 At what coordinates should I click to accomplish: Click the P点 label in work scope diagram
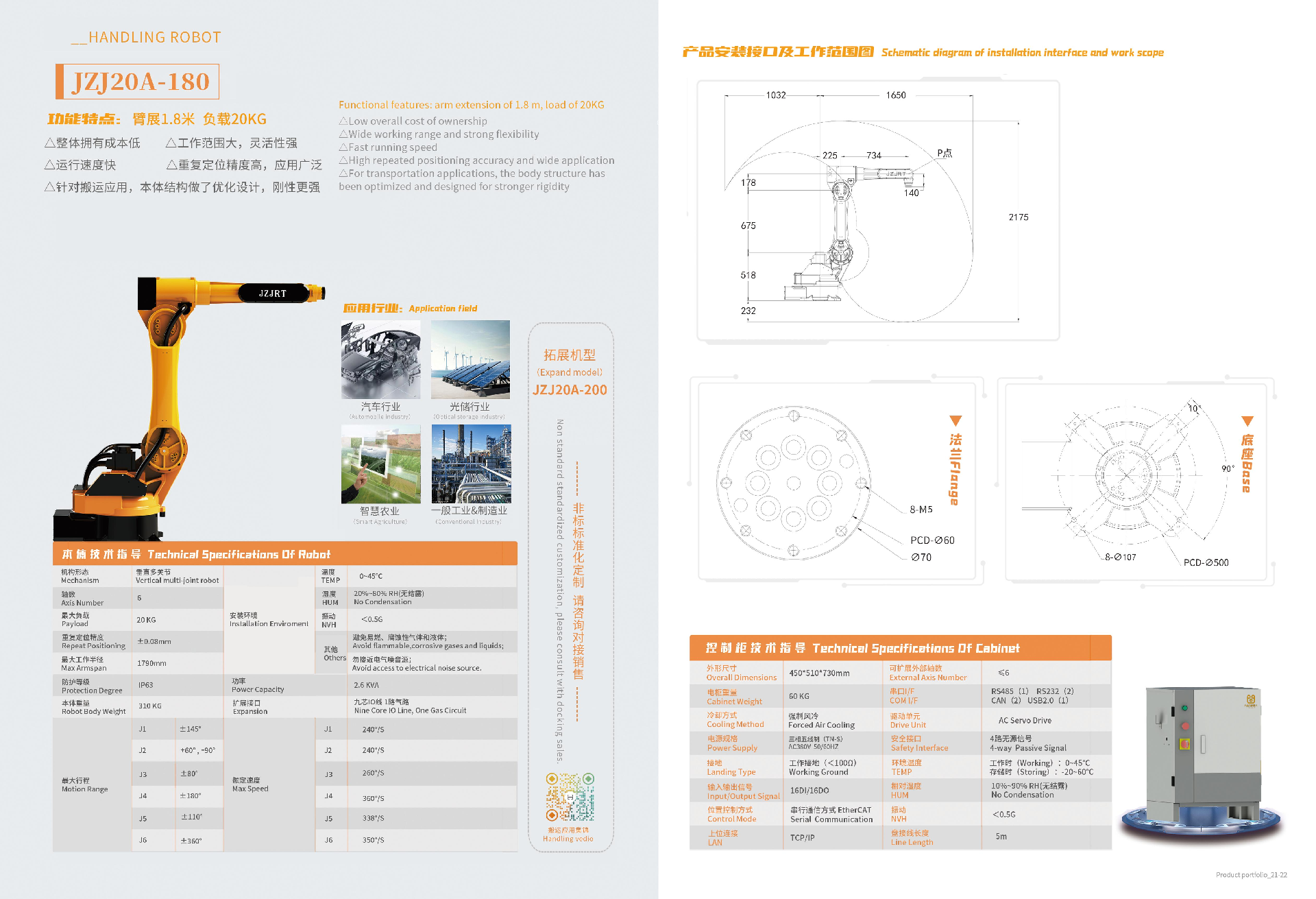coord(945,154)
